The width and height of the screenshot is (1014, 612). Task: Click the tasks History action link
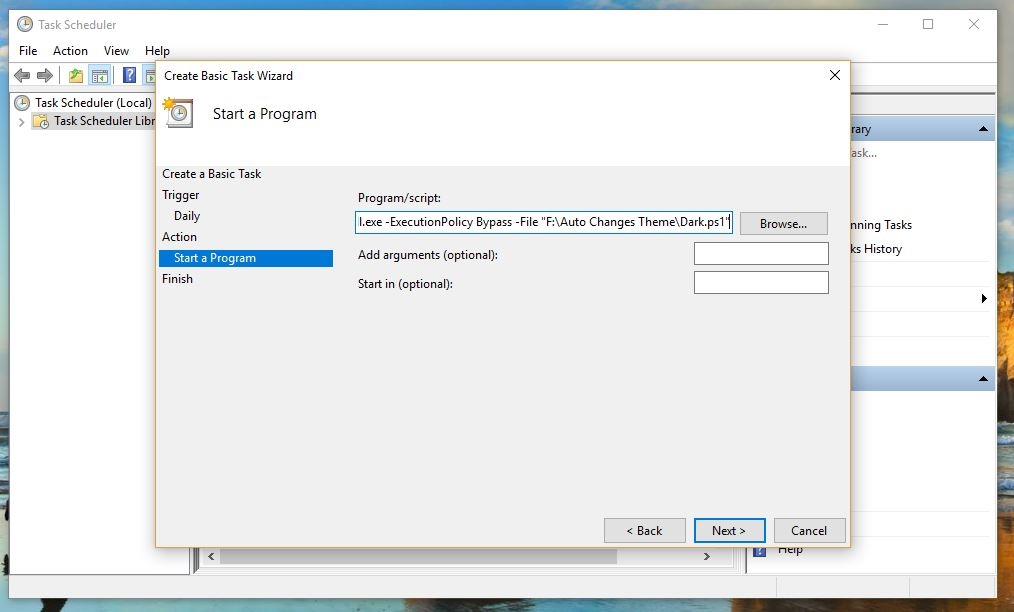tap(876, 249)
